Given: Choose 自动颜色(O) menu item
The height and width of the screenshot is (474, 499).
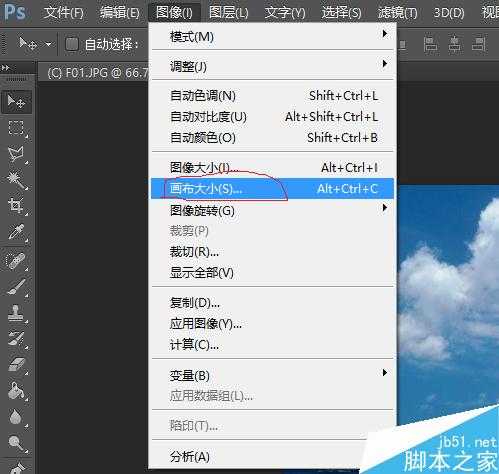Looking at the screenshot, I should [273, 137].
